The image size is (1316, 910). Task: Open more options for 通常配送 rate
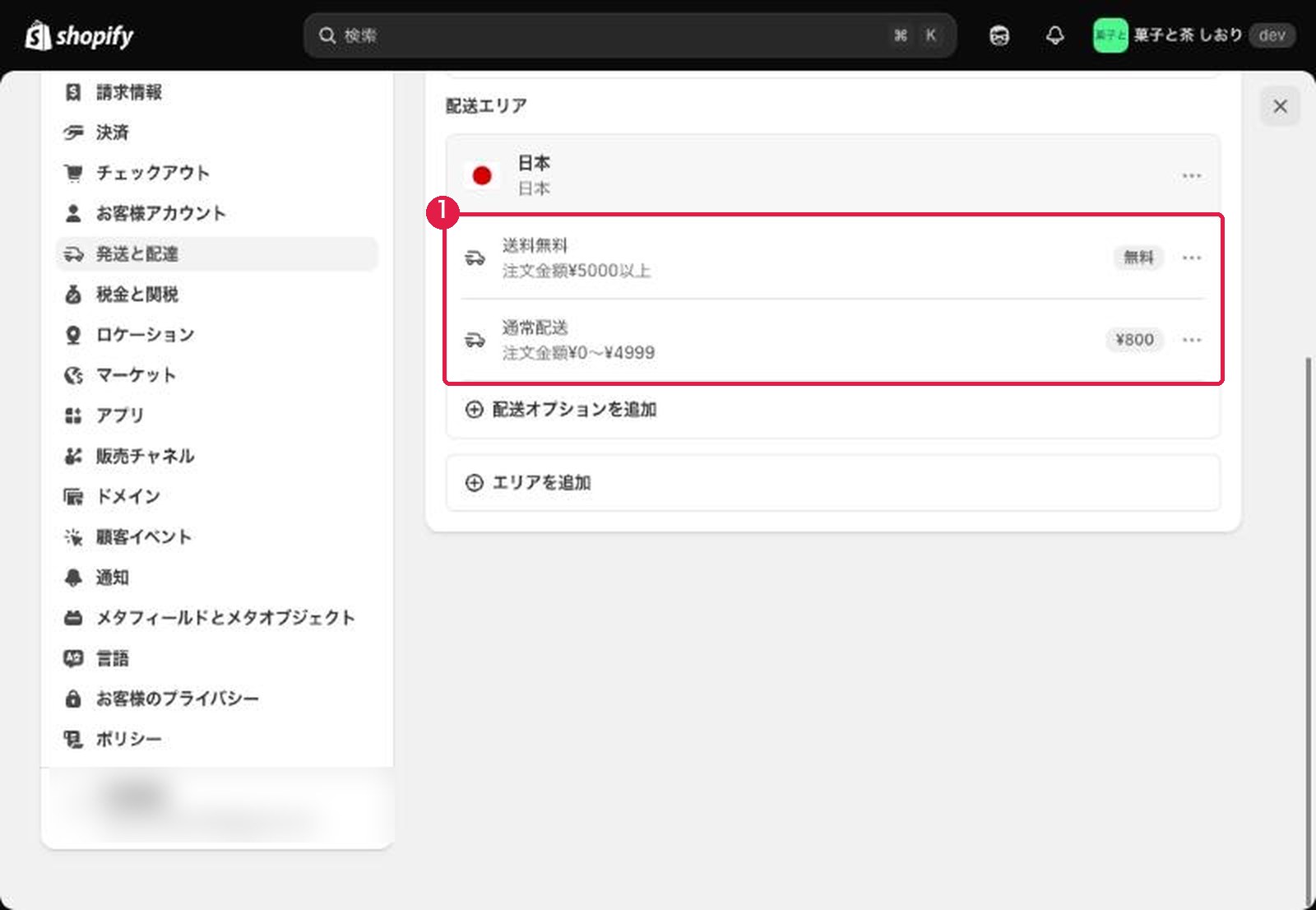(x=1191, y=339)
